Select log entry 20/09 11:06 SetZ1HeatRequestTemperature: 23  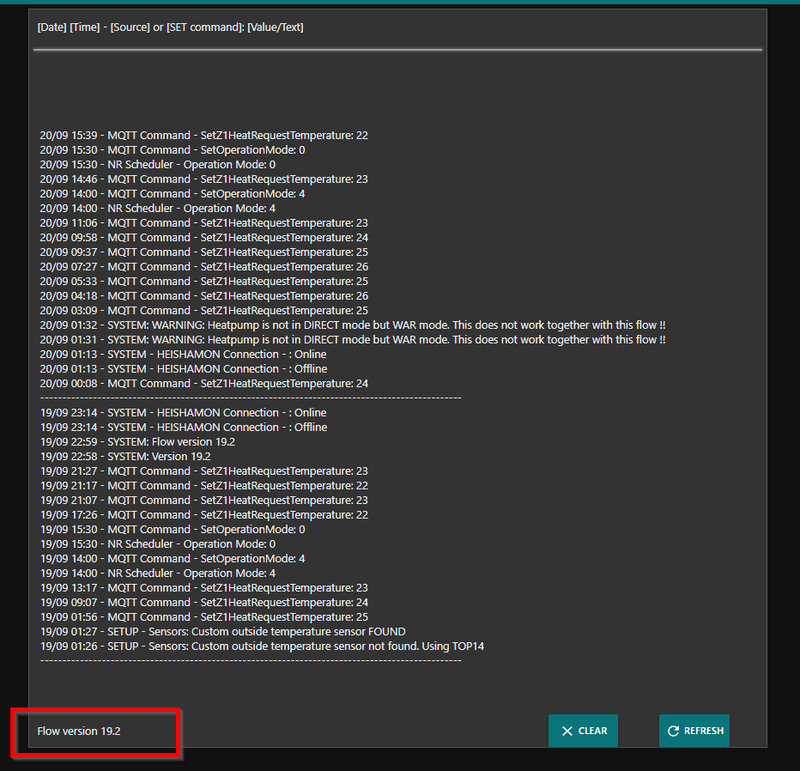(204, 223)
